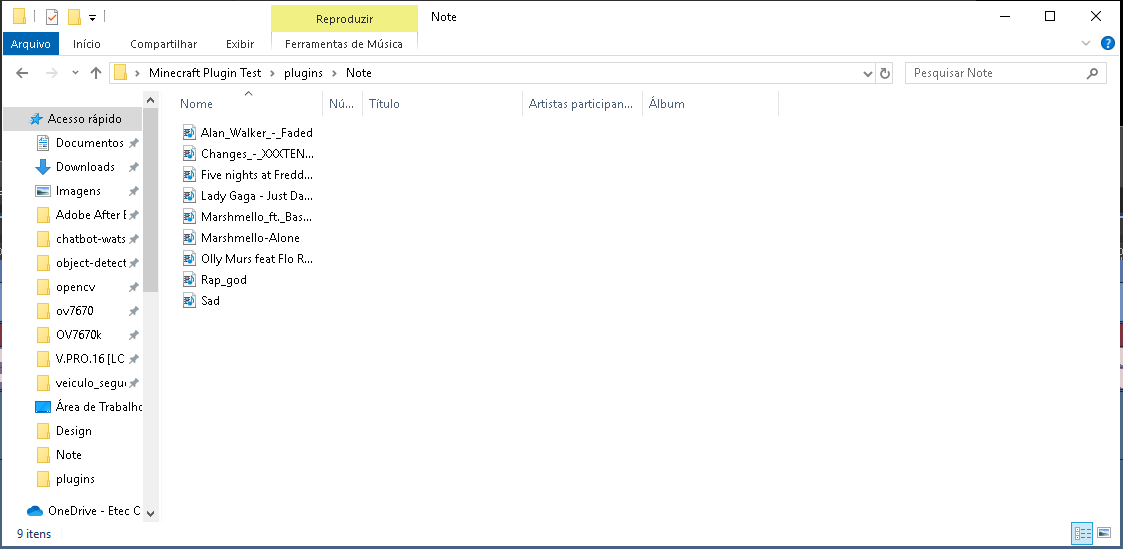Select the Rap_god file icon
The image size is (1123, 549).
point(189,279)
